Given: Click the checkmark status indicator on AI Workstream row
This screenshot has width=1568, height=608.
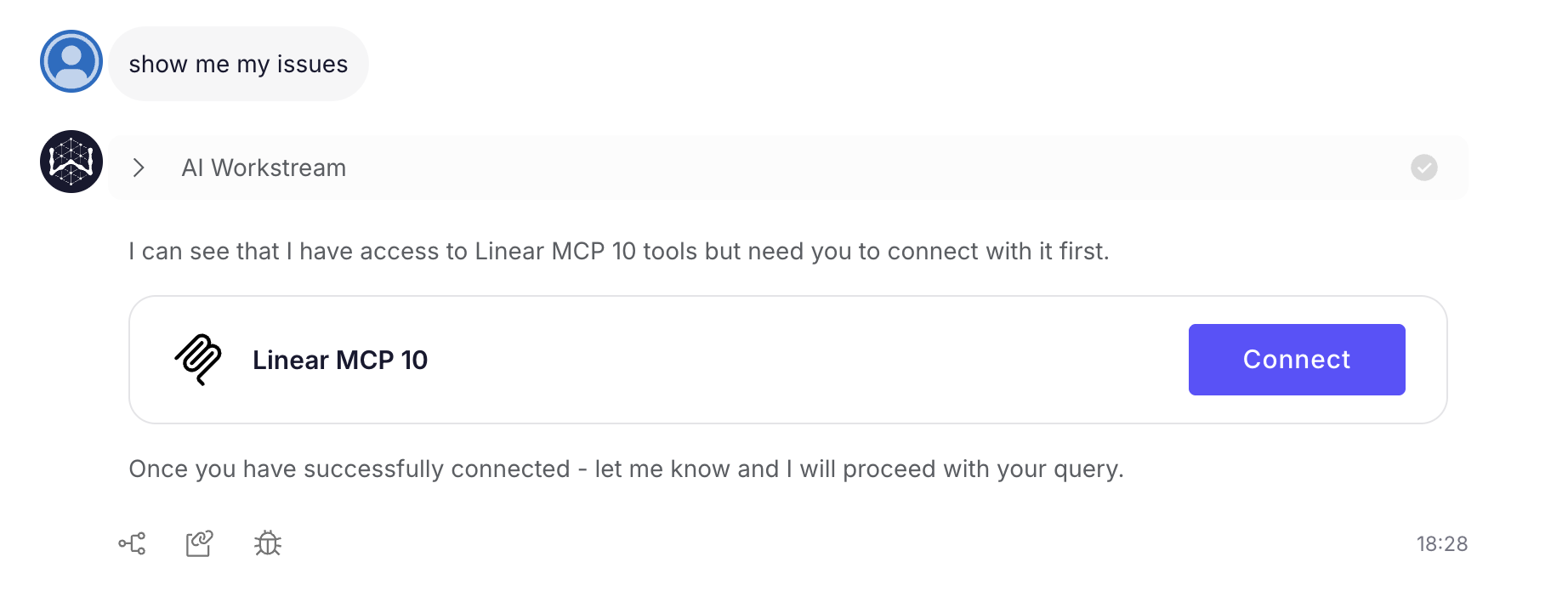Looking at the screenshot, I should (x=1425, y=168).
